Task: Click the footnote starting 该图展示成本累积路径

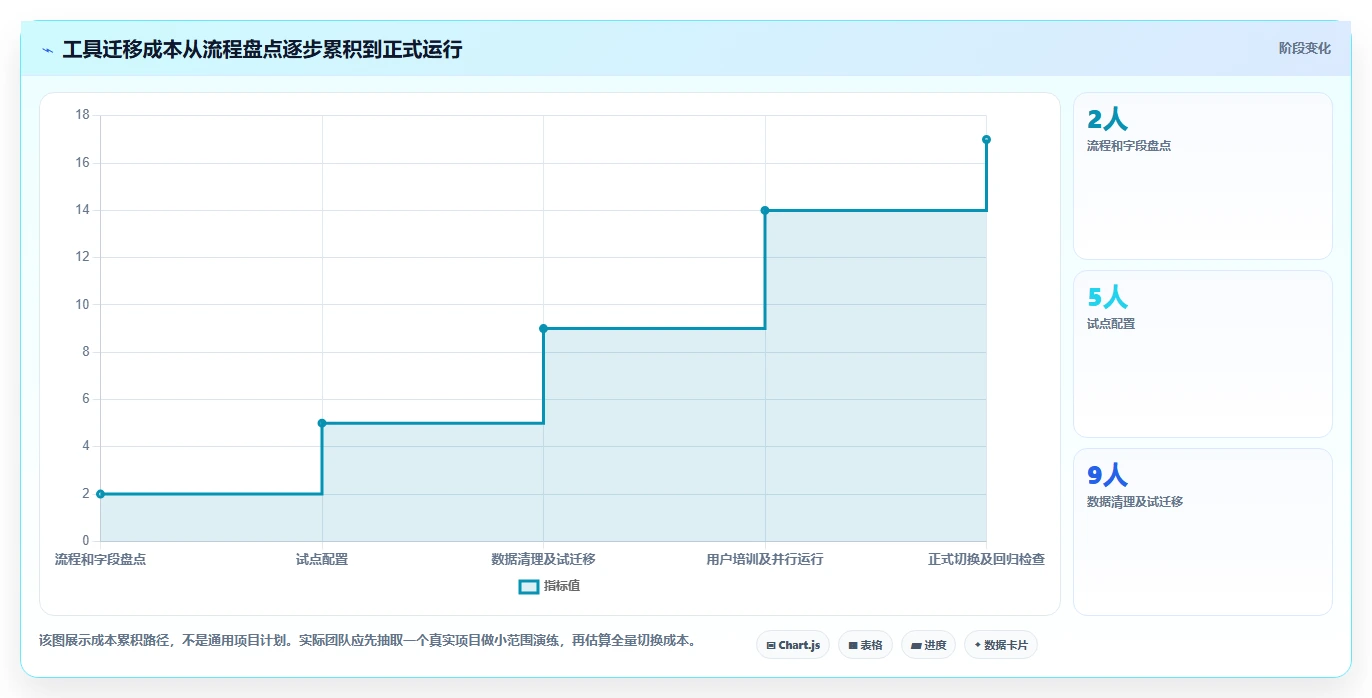Action: pyautogui.click(x=367, y=640)
